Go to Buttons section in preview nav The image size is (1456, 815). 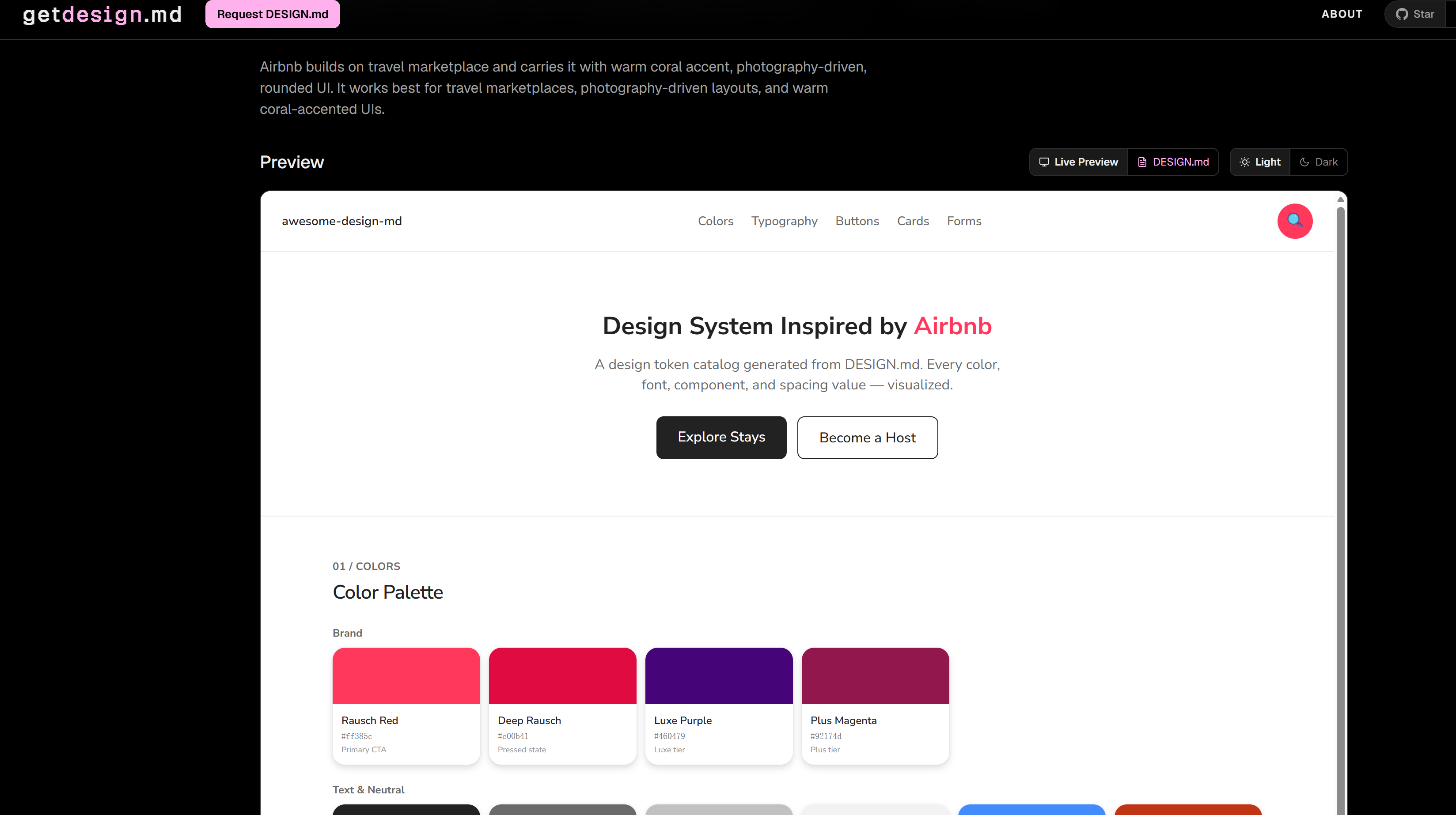(857, 221)
